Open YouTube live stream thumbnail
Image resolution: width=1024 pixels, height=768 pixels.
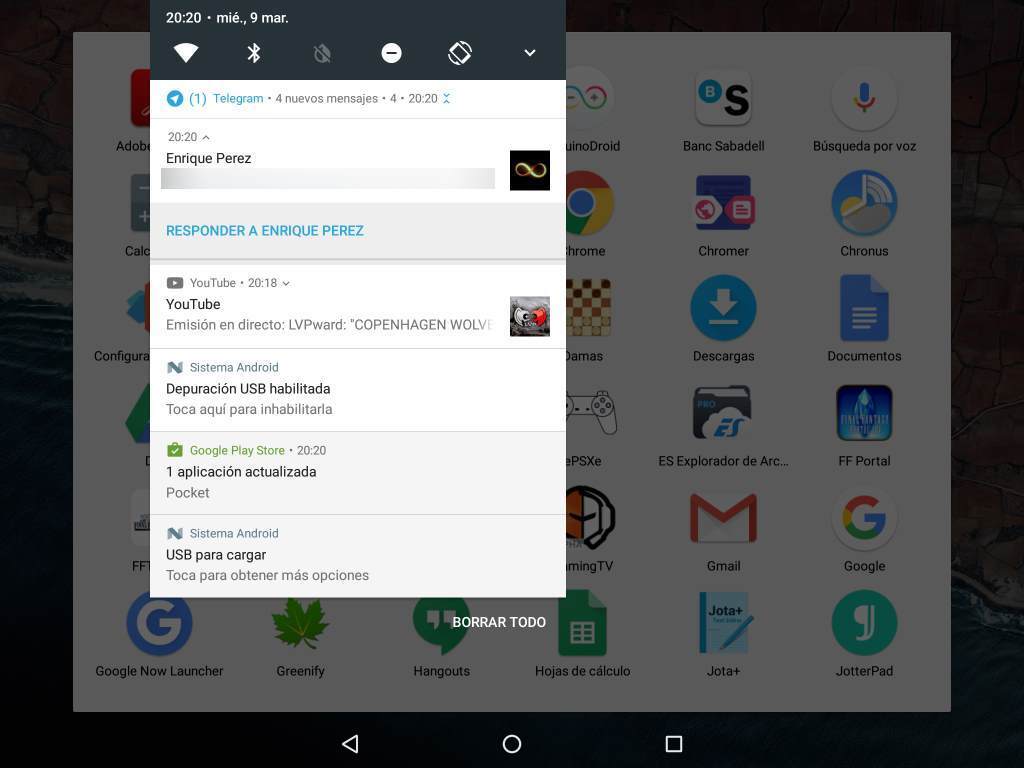530,317
